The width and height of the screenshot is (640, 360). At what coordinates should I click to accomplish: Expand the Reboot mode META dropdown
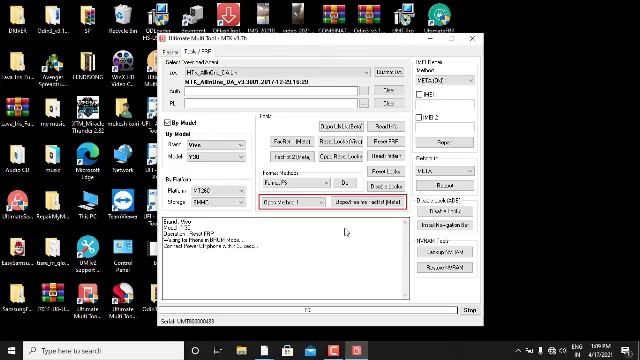click(x=470, y=171)
